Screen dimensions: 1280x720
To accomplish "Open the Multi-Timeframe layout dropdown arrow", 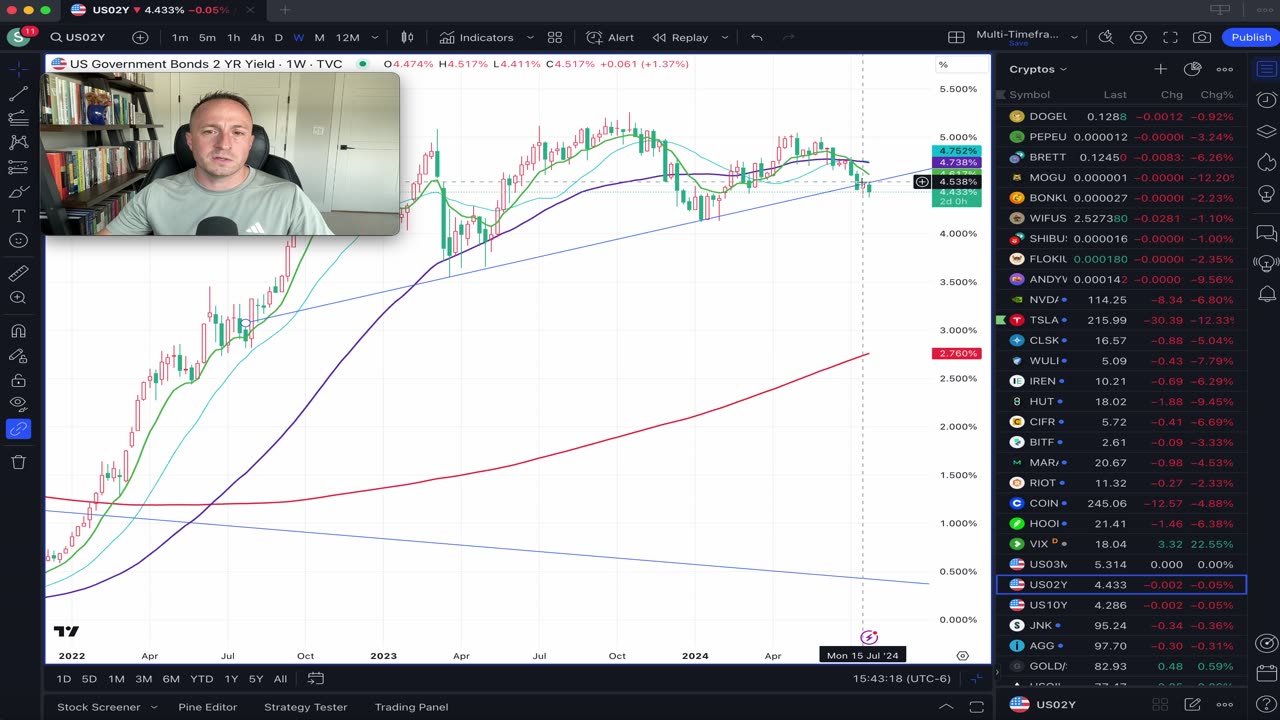I will pos(1075,38).
